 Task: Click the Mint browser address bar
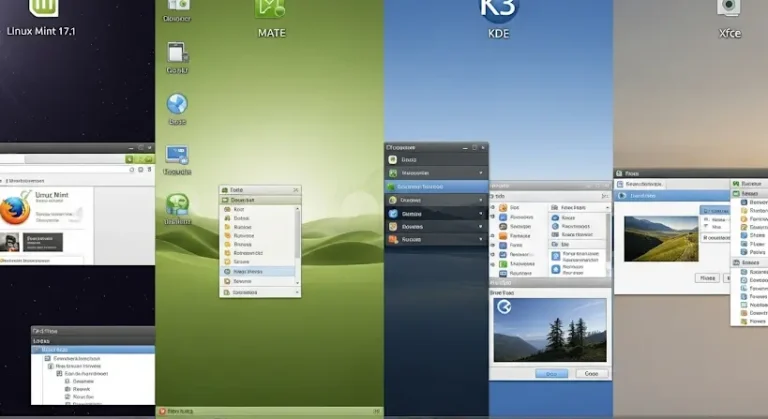click(73, 159)
